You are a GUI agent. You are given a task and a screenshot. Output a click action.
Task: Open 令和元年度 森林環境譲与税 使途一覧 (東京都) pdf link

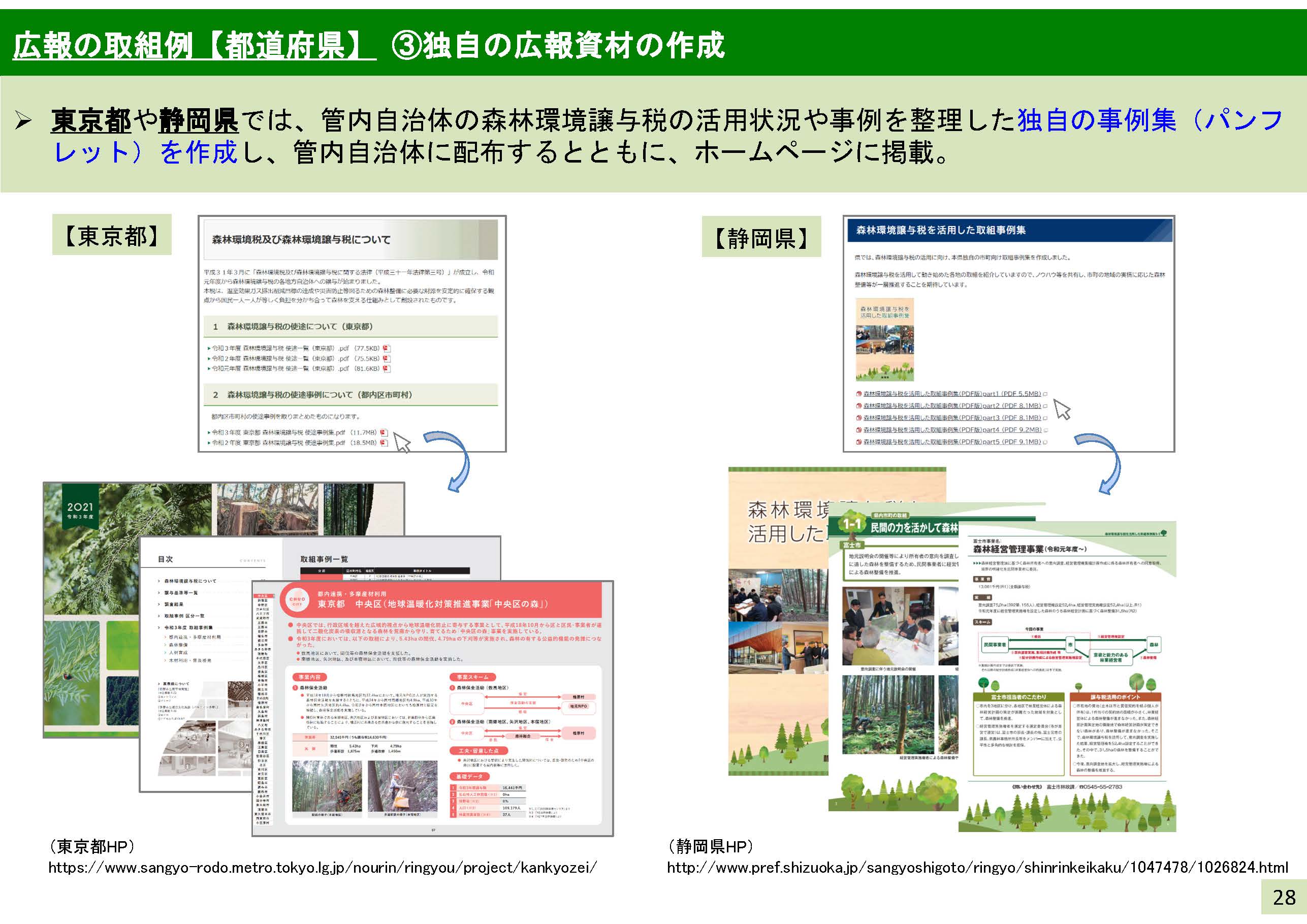click(296, 368)
